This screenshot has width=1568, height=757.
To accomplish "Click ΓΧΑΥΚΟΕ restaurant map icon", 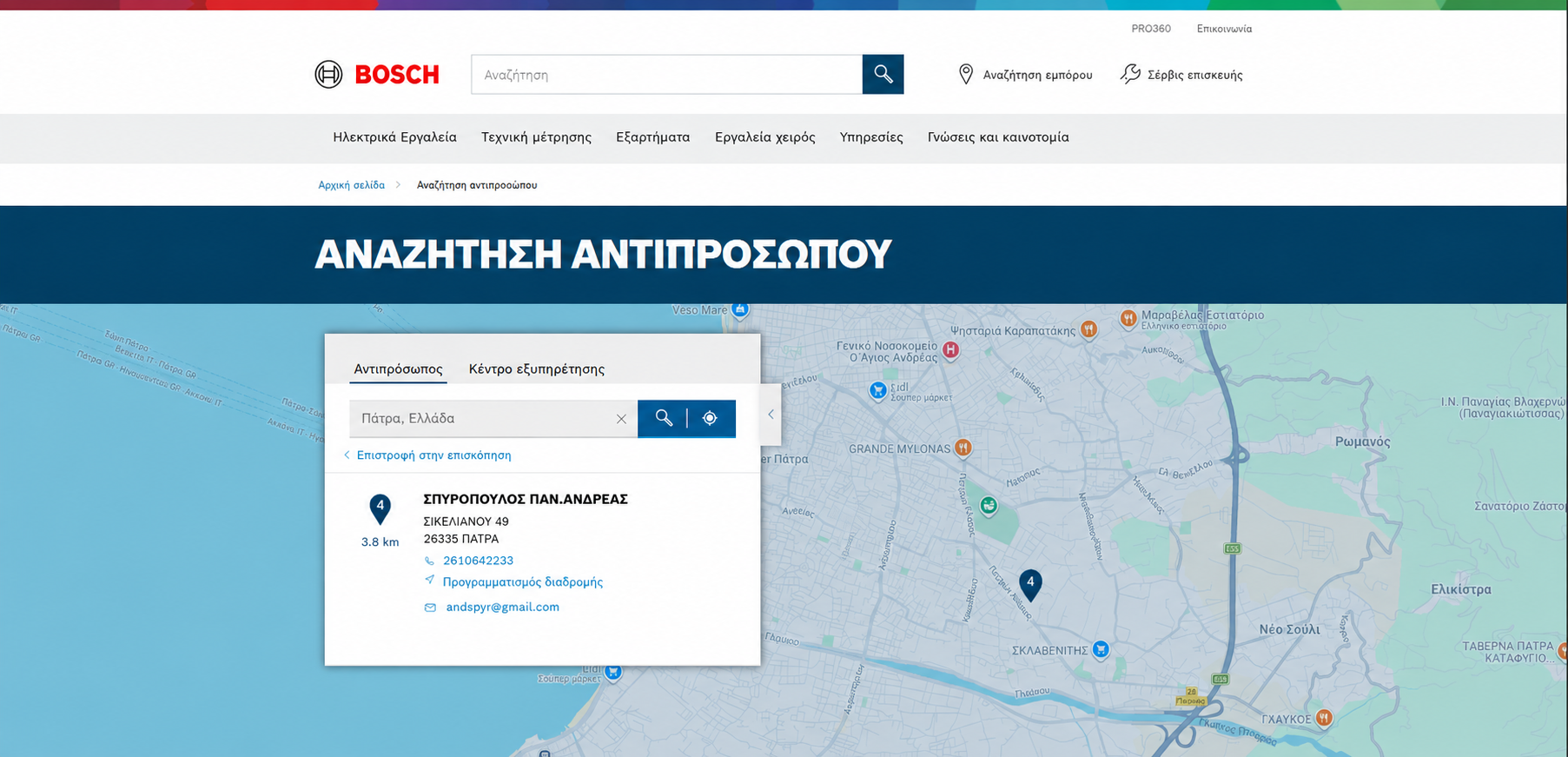I will click(x=1324, y=718).
